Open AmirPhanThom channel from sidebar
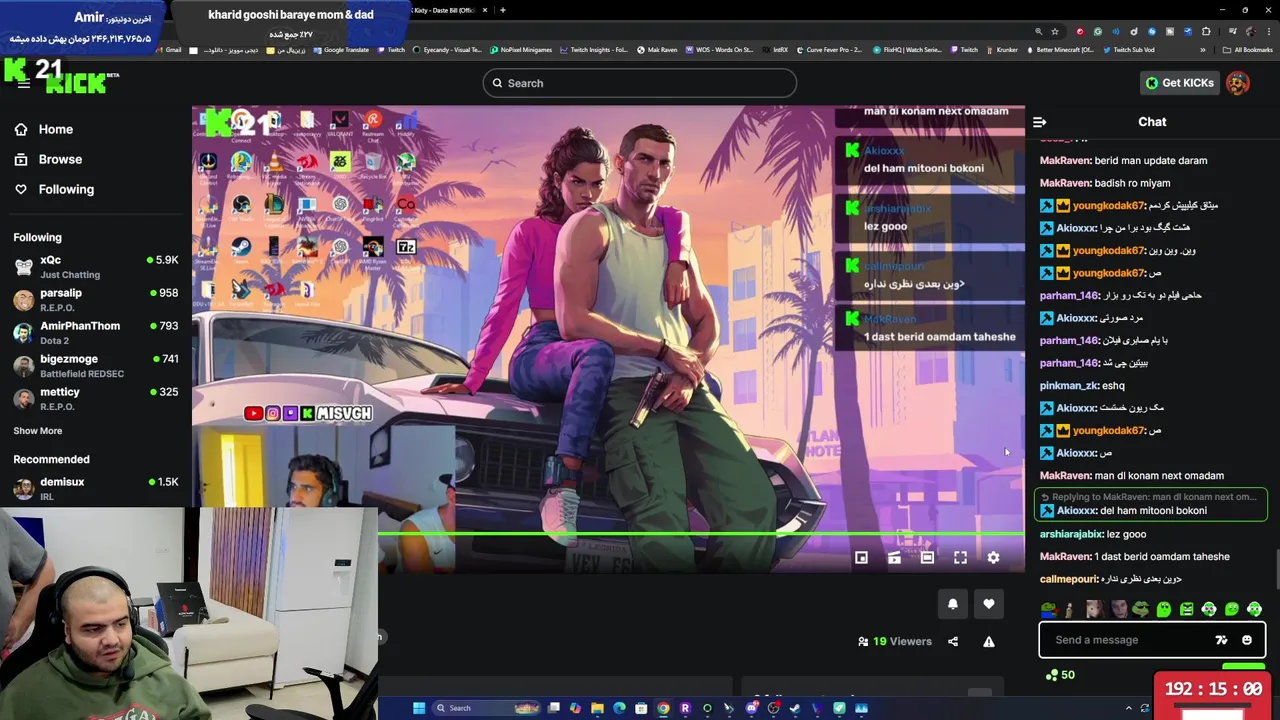Viewport: 1280px width, 720px height. [x=95, y=332]
